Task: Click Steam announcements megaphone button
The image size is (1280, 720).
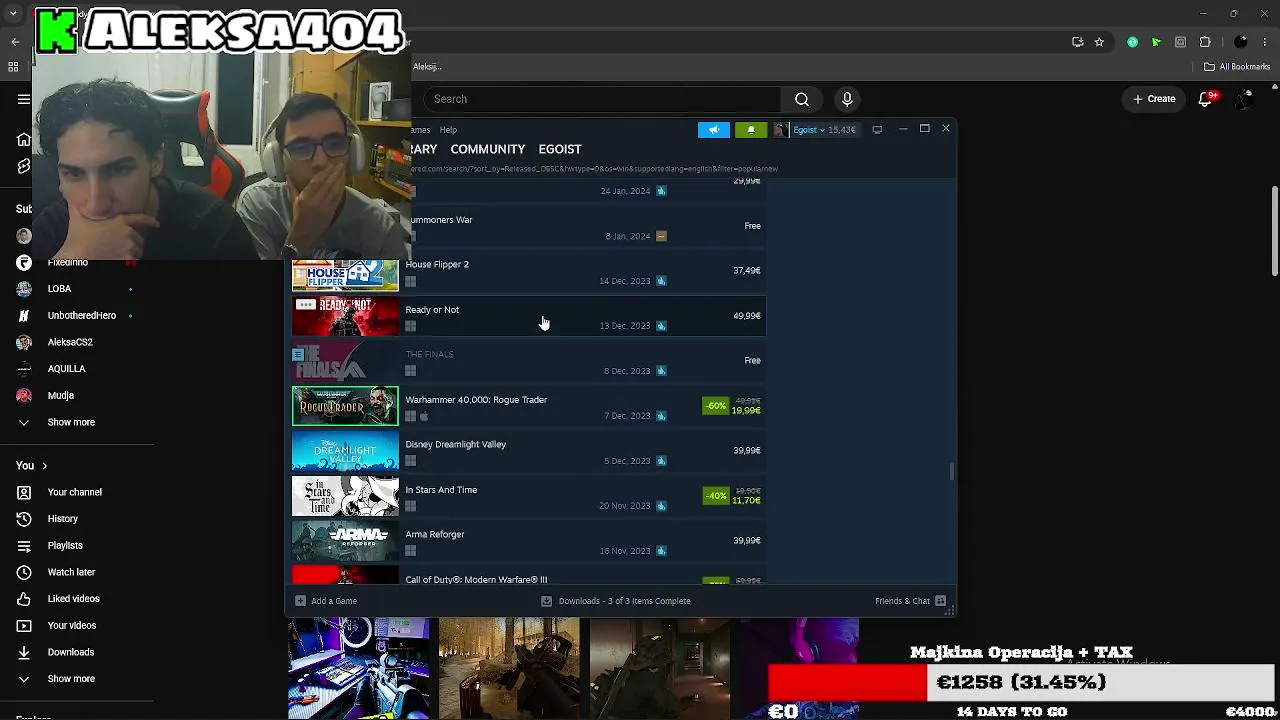Action: tap(714, 129)
